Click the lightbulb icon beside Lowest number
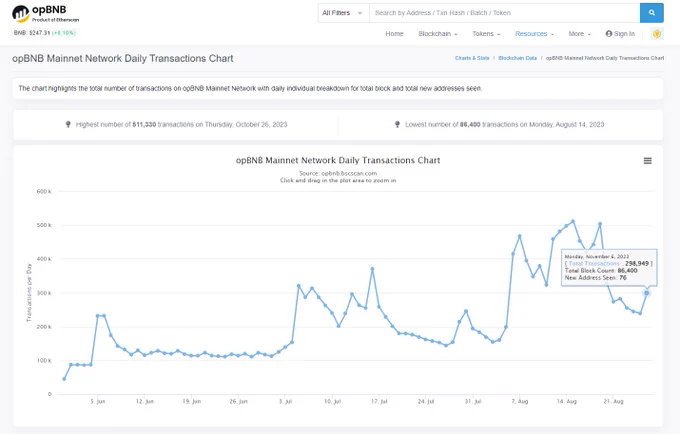The image size is (680, 434). tap(397, 124)
